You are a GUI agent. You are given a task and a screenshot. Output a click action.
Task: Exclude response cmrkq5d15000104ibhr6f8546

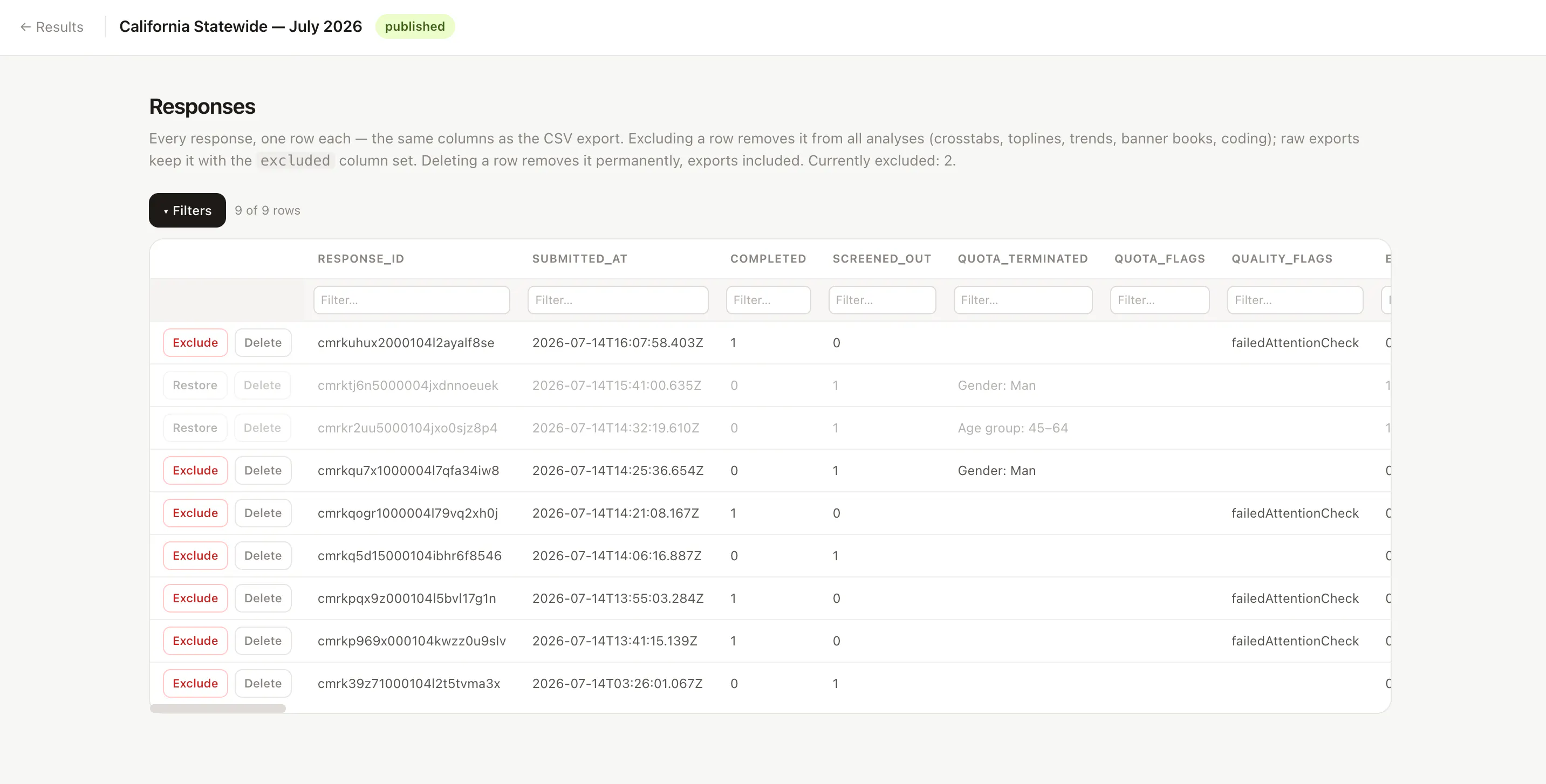(195, 555)
